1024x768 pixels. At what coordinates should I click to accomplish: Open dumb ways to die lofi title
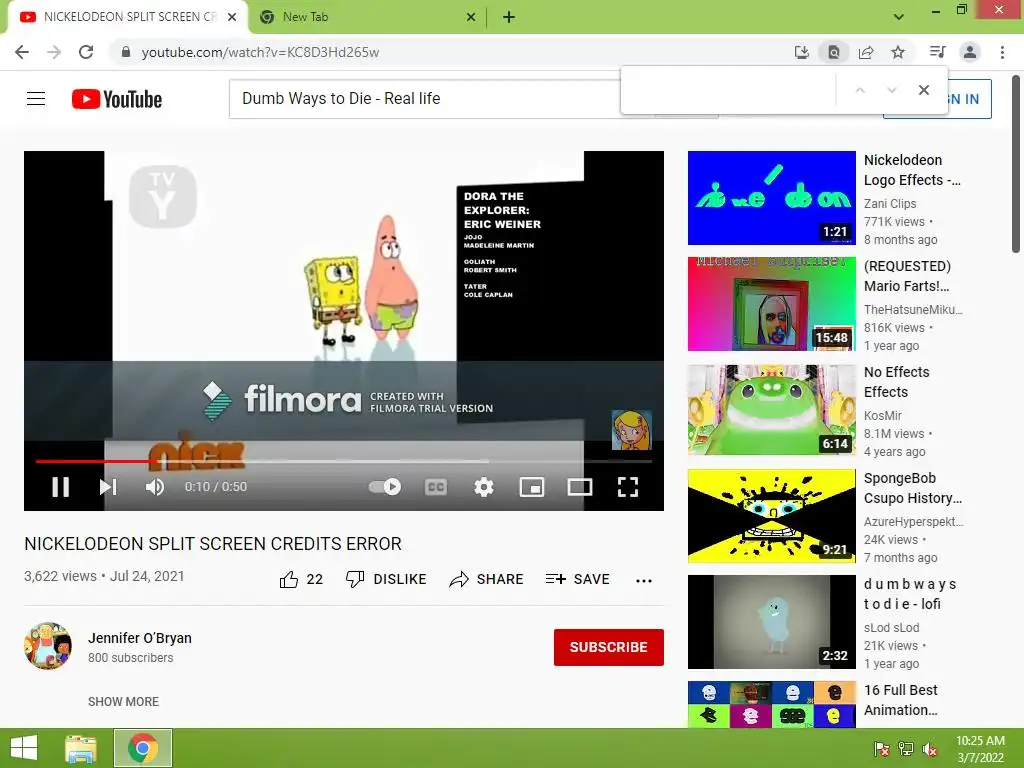point(910,594)
